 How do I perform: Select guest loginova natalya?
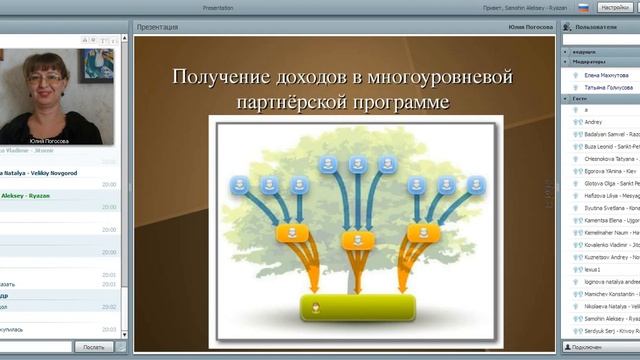tap(612, 282)
